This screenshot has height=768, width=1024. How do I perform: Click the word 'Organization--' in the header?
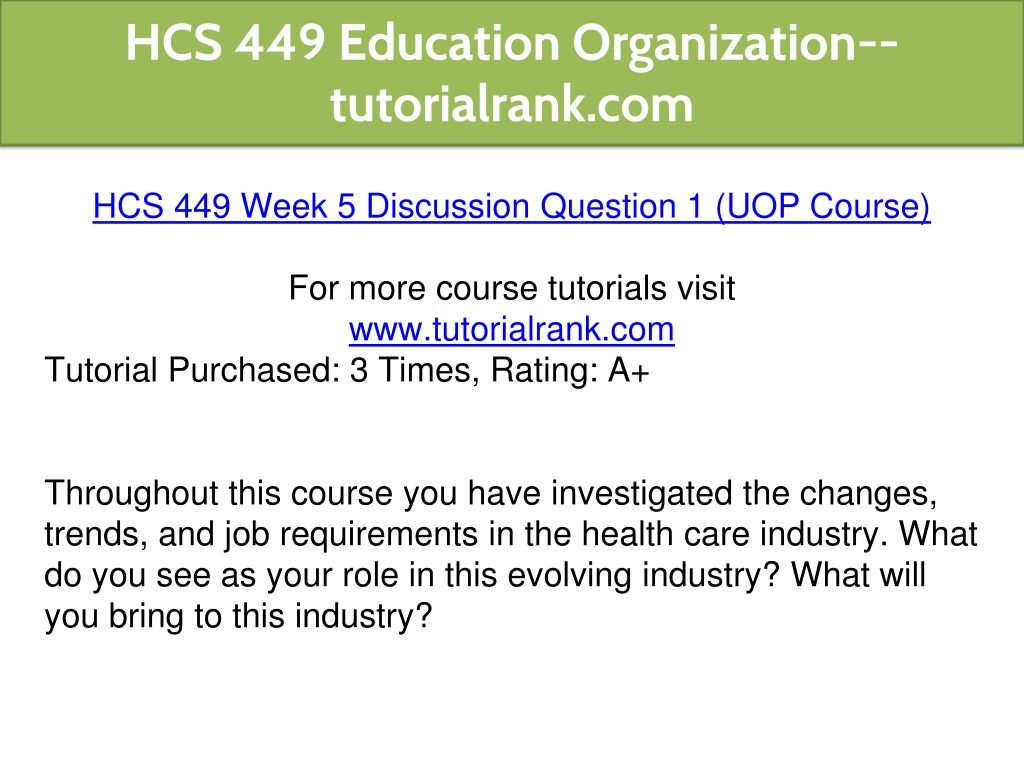point(735,44)
